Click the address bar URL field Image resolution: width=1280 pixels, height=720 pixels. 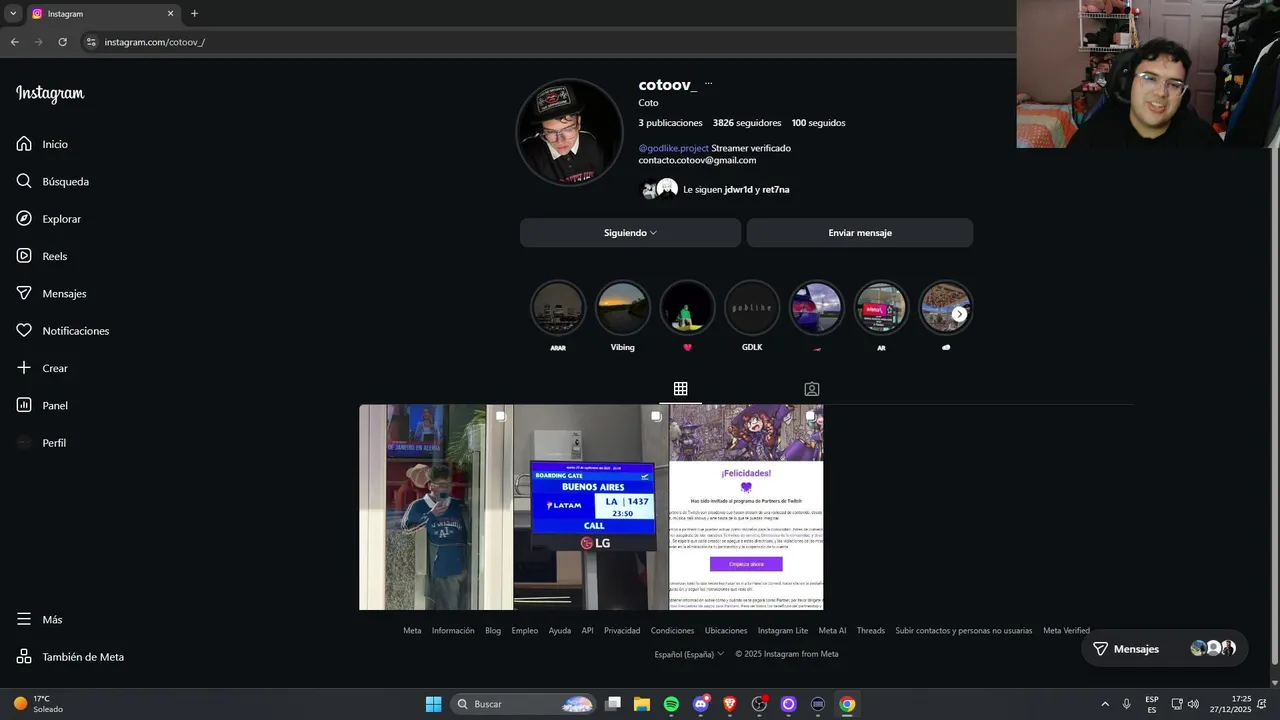coord(154,42)
